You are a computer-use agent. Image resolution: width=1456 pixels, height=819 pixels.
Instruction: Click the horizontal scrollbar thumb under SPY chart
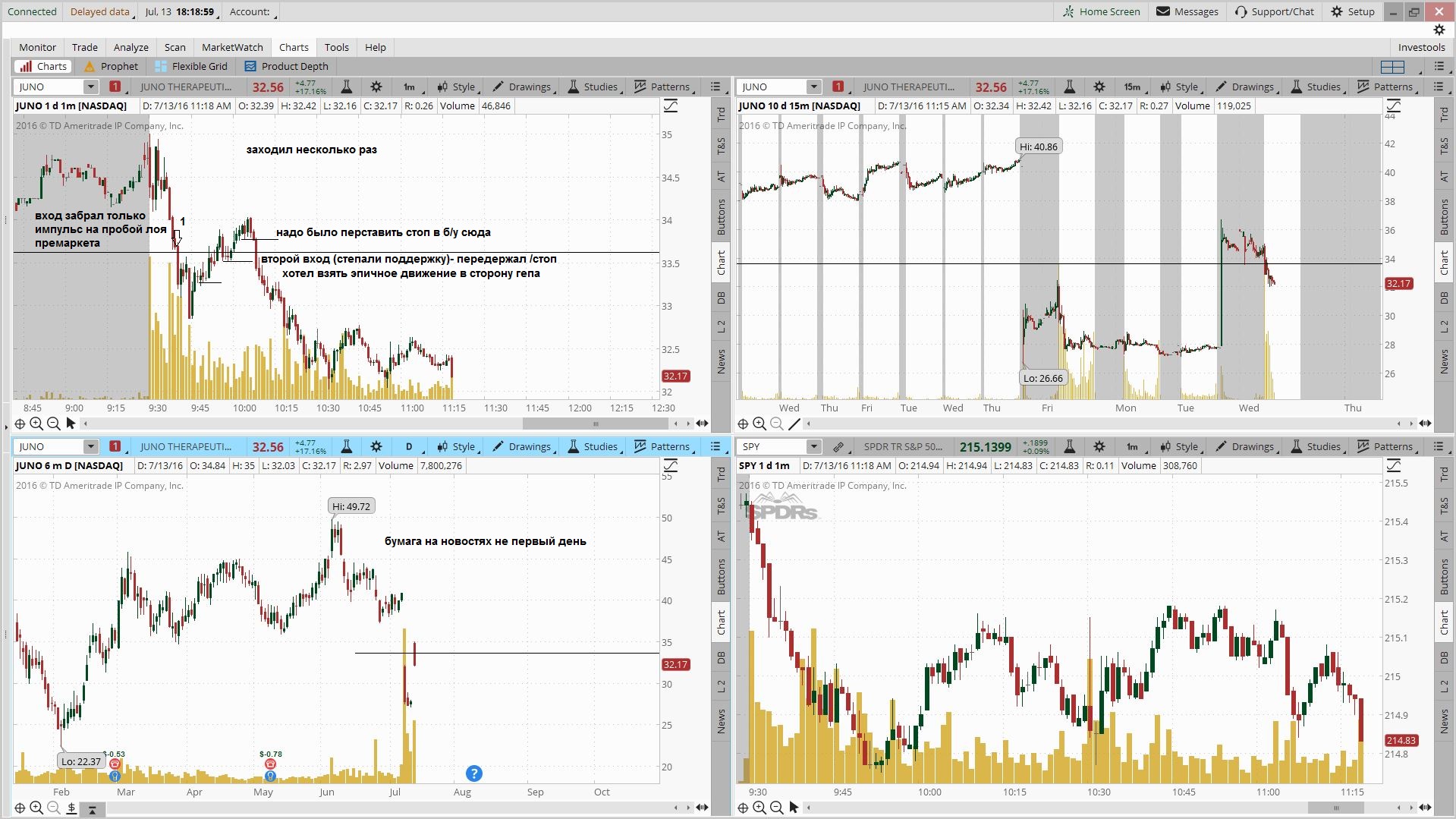coord(1337,808)
